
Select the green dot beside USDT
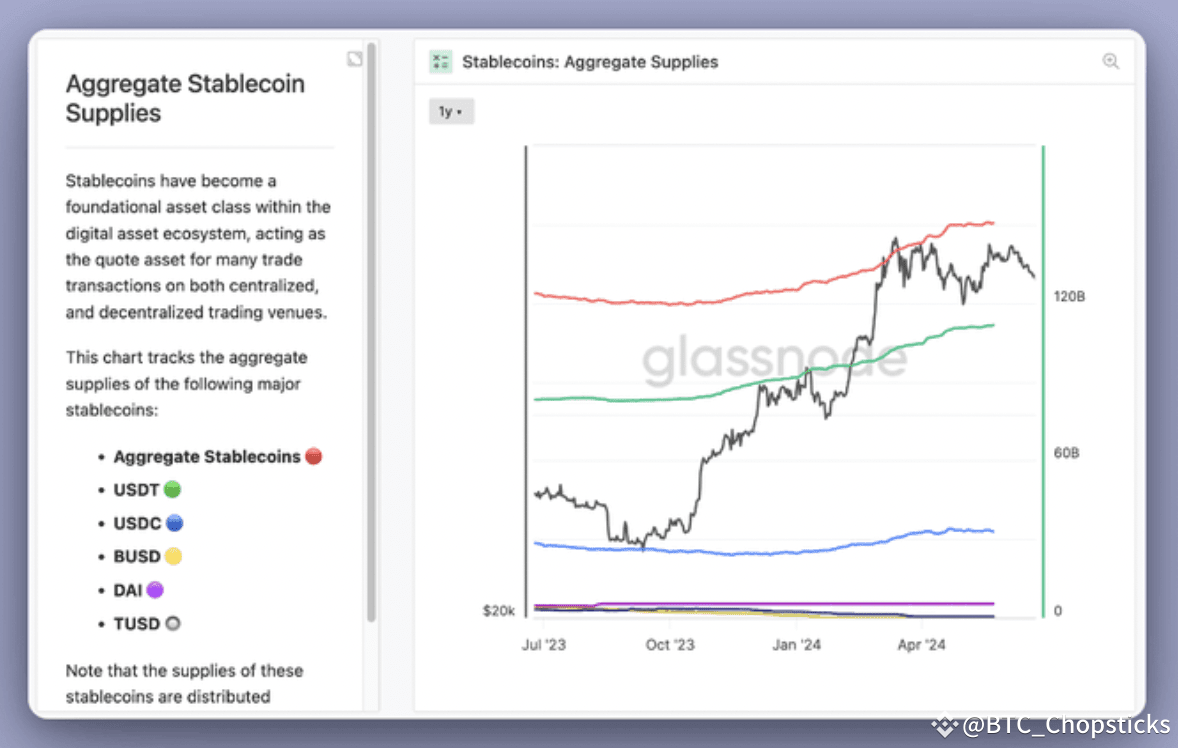pyautogui.click(x=172, y=490)
